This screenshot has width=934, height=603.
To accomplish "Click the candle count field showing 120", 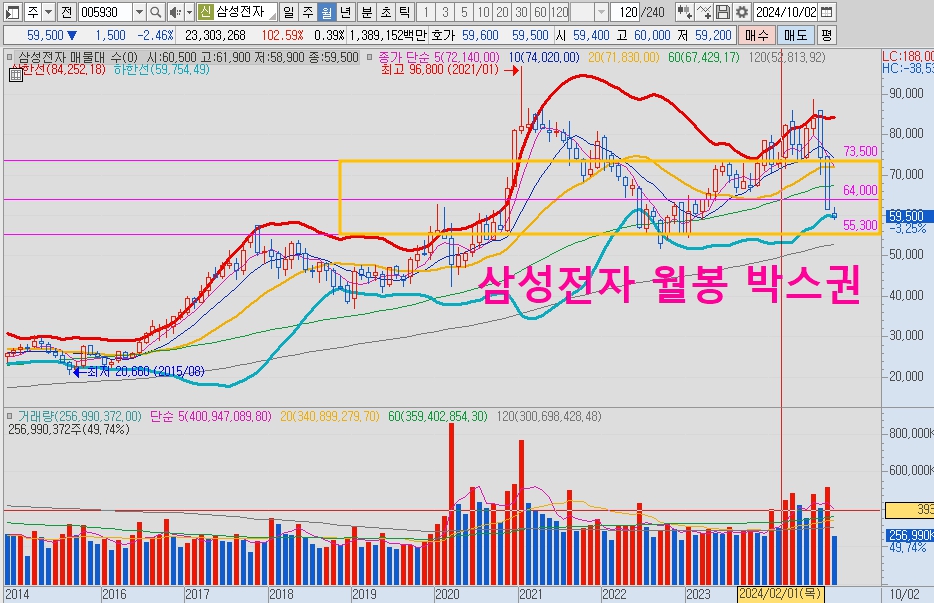I will pos(627,12).
